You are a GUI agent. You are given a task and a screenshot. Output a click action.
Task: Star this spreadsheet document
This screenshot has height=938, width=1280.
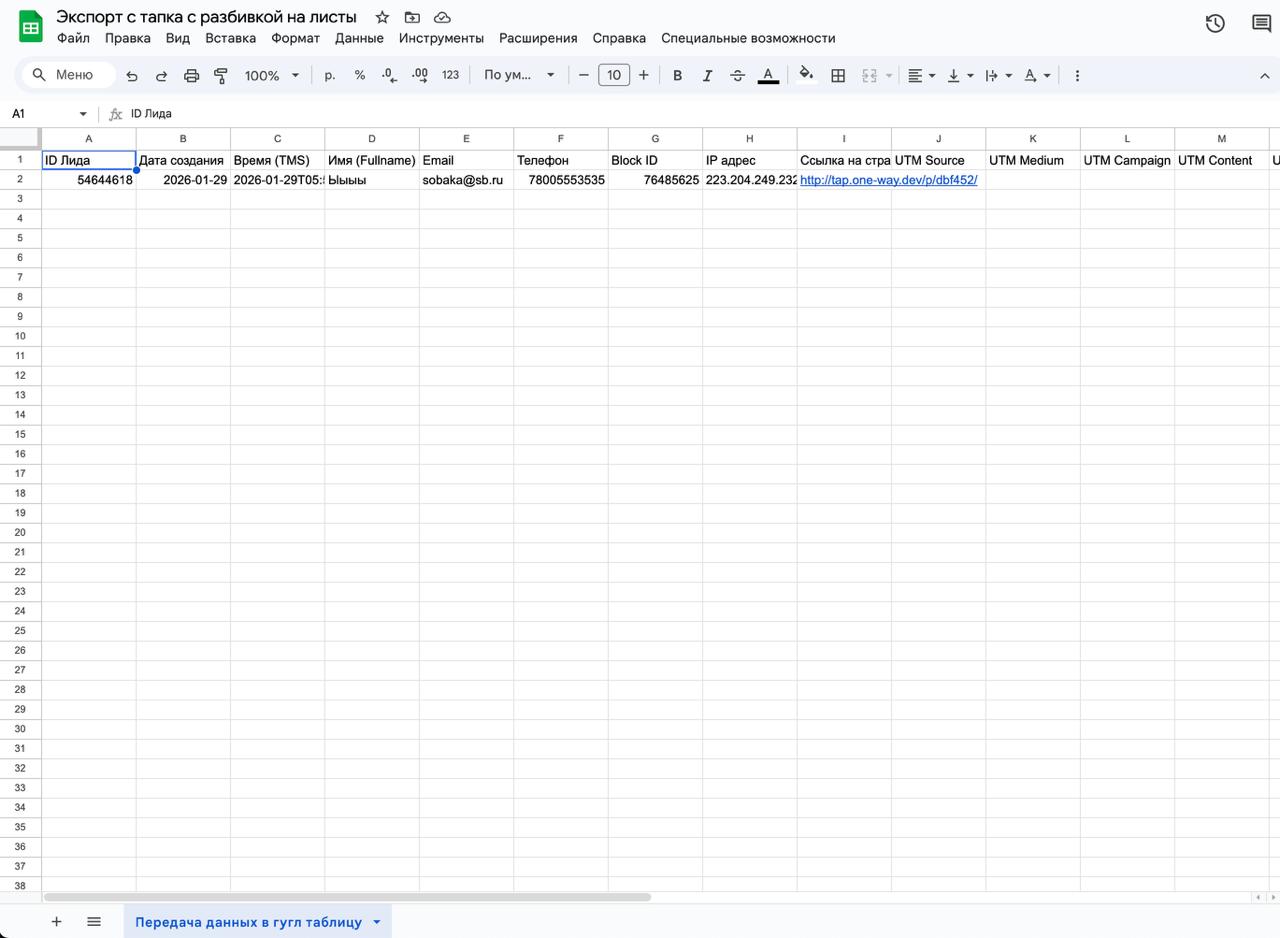tap(382, 17)
